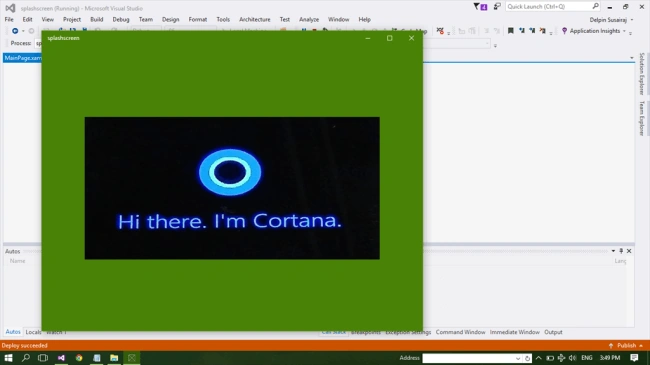Open Autos panel window position dropdown
The width and height of the screenshot is (650, 365).
(613, 251)
